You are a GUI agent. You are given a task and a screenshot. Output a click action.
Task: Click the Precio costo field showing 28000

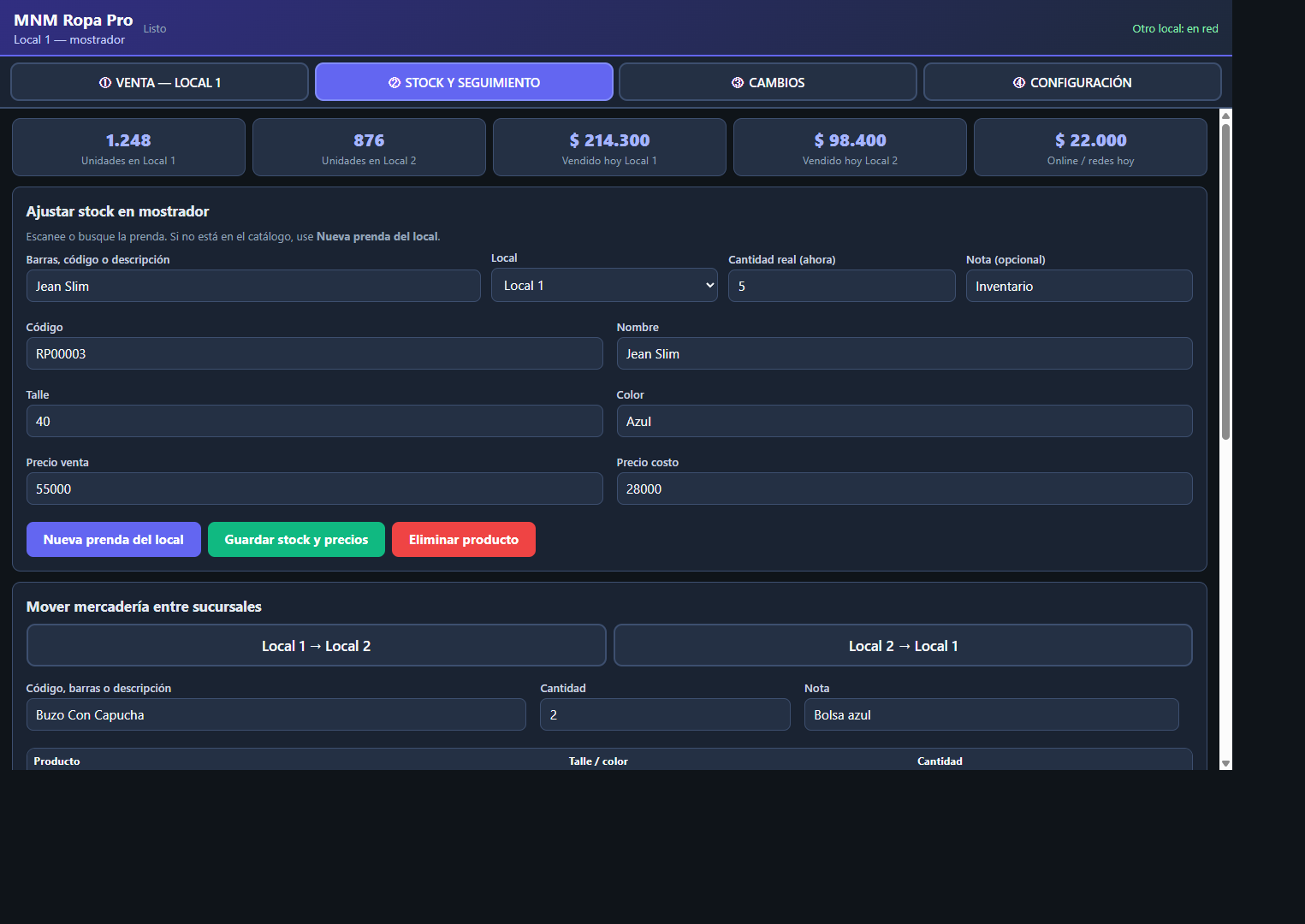click(905, 489)
